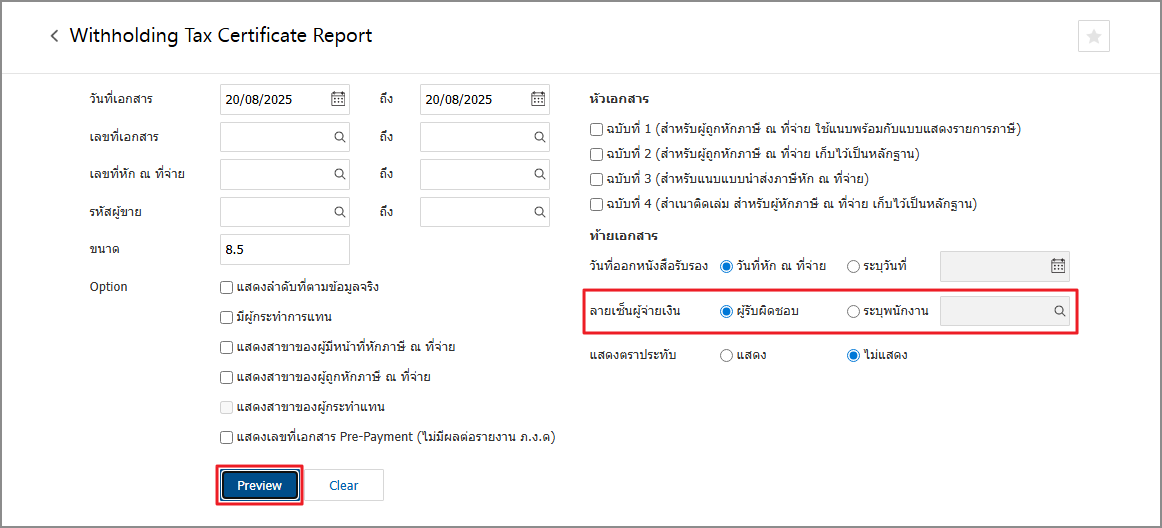Image resolution: width=1162 pixels, height=528 pixels.
Task: Click the ขนาด size input field
Action: pos(284,249)
